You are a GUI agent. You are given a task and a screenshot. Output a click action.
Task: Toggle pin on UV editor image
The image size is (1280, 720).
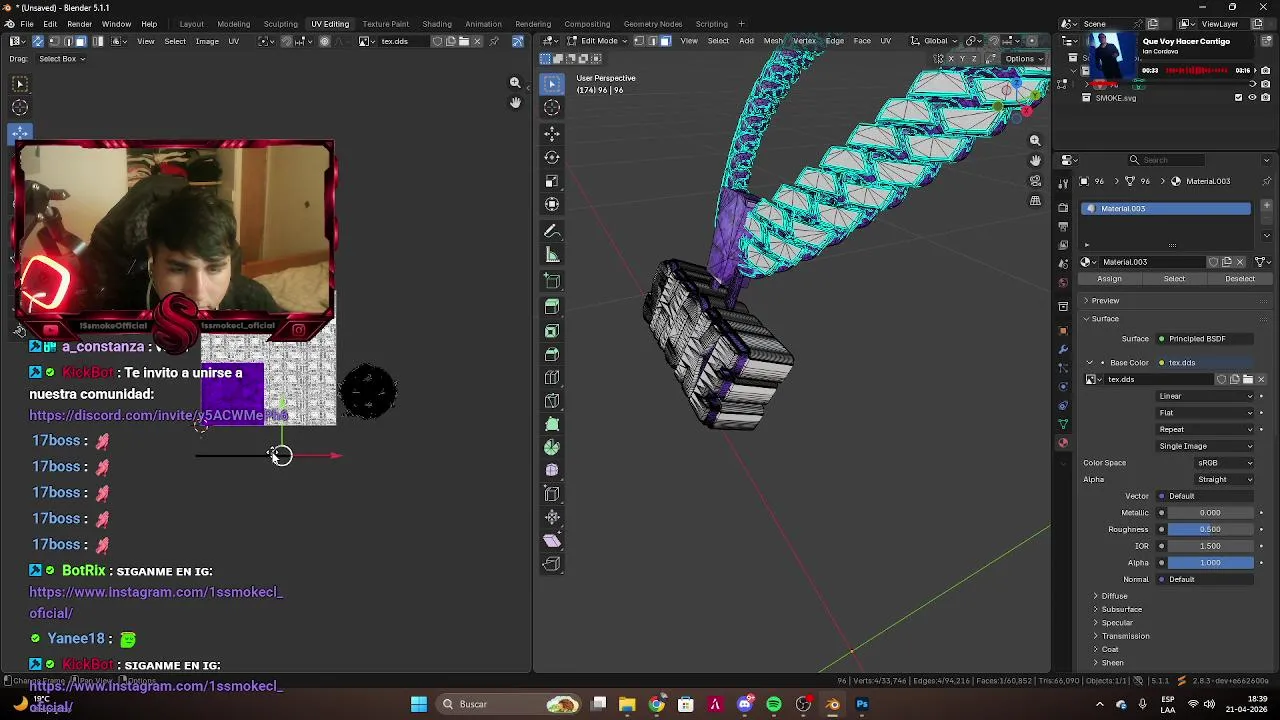[493, 41]
